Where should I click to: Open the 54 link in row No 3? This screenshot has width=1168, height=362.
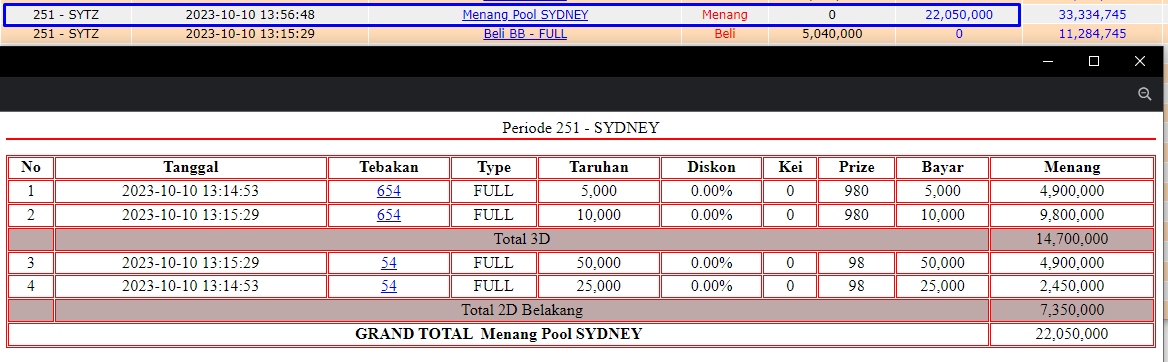coord(389,263)
